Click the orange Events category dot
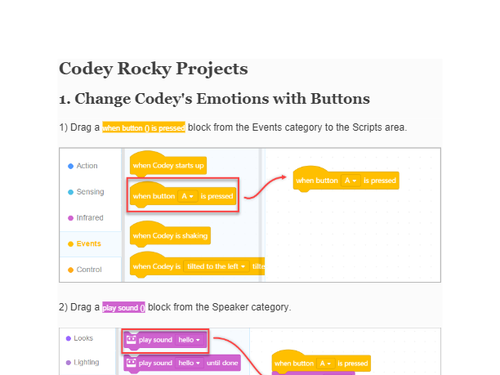 [x=71, y=244]
